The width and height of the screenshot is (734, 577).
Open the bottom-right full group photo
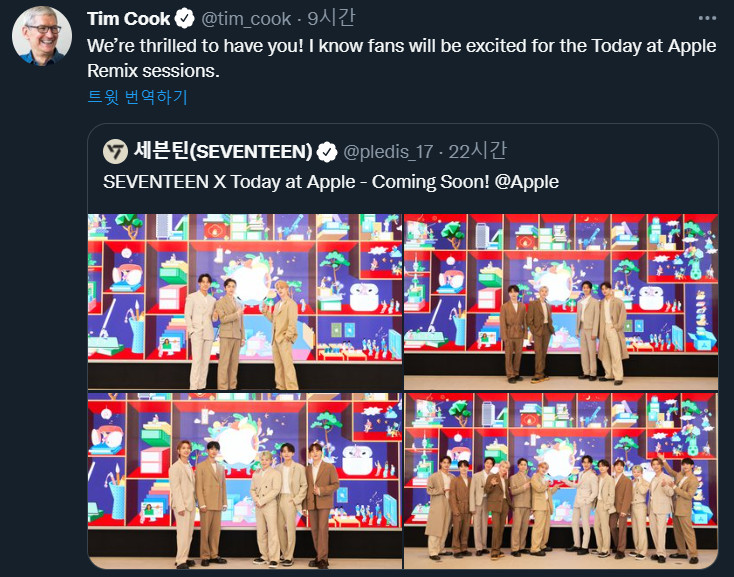coord(560,480)
